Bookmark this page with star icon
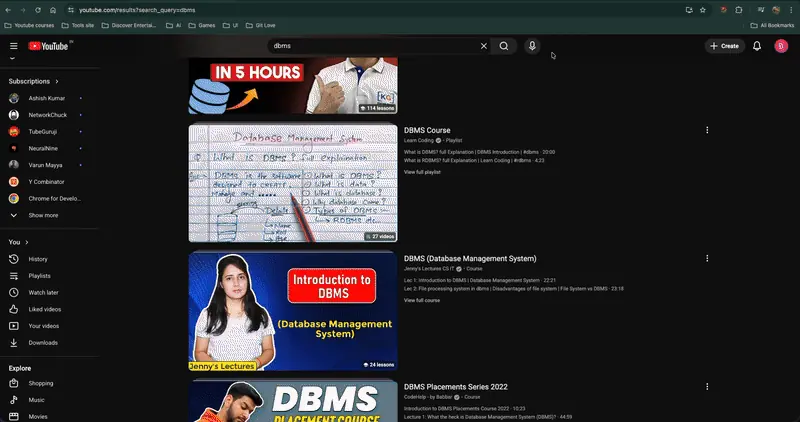The height and width of the screenshot is (422, 800). (x=726, y=9)
